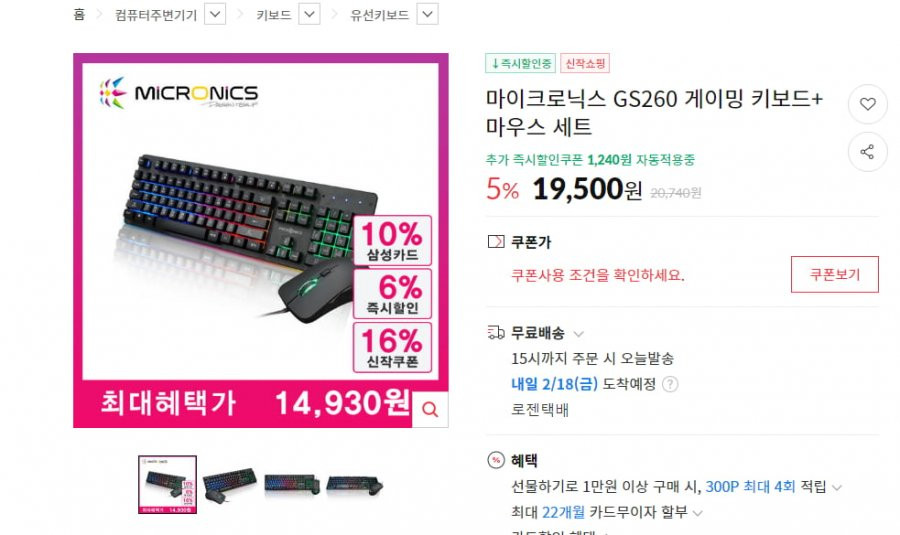Click the share icon button
The height and width of the screenshot is (535, 900).
point(867,152)
